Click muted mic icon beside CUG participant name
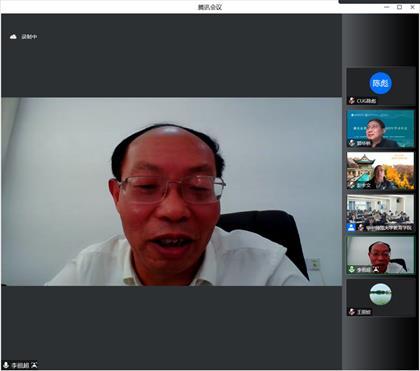Viewport: 420px width, 371px height. click(352, 101)
